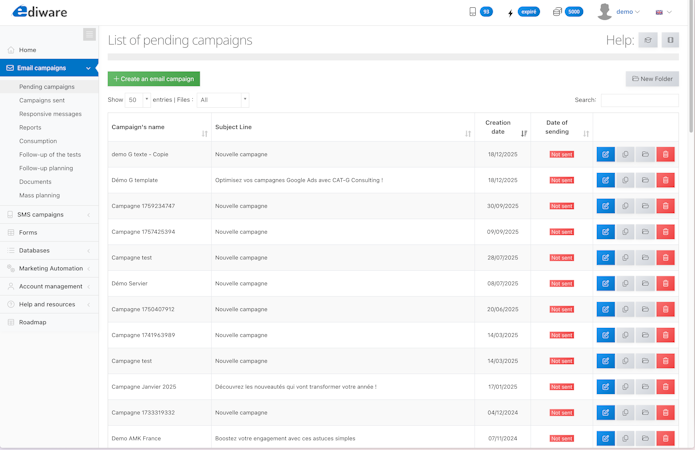
Task: Click the Create an email campaign button
Action: point(154,78)
